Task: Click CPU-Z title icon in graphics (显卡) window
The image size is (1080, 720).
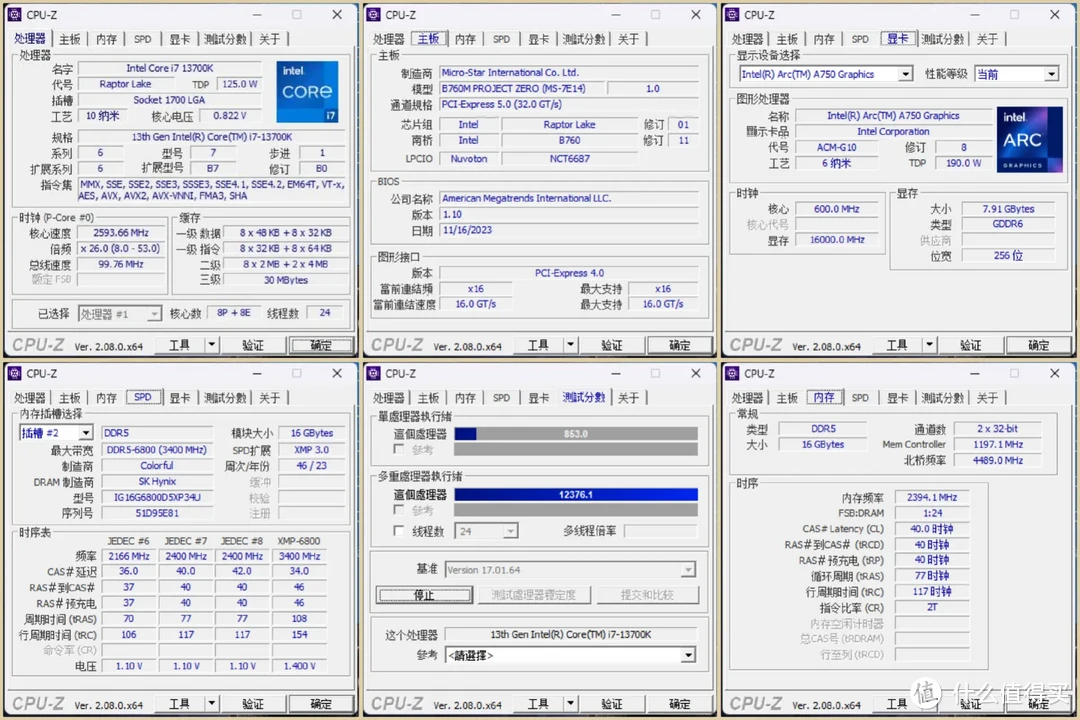Action: tap(732, 14)
